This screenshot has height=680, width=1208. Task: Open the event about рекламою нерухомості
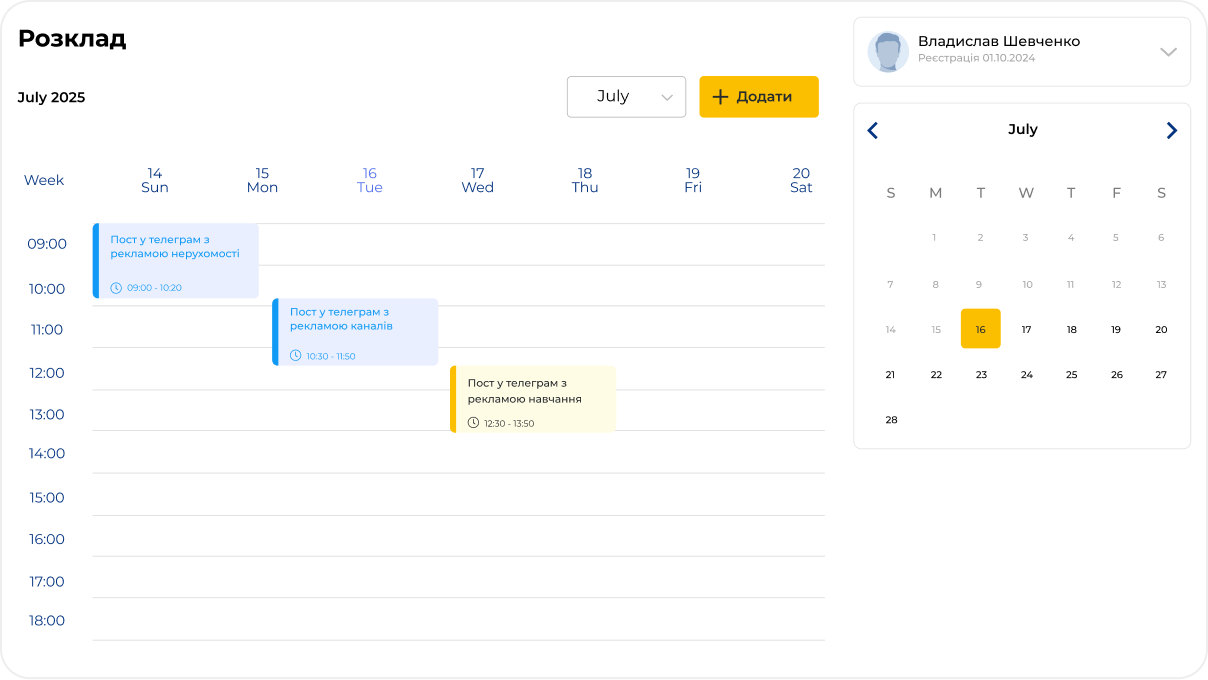pyautogui.click(x=176, y=260)
